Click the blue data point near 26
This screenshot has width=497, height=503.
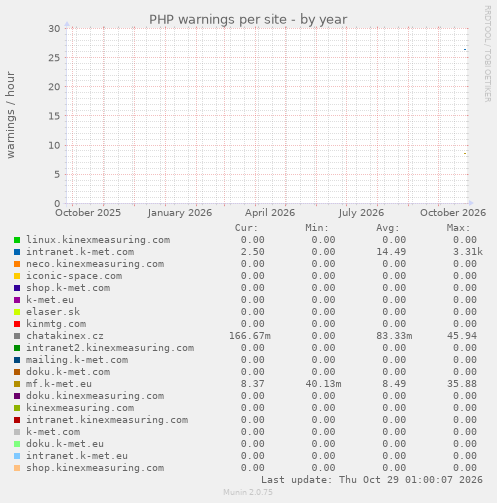465,50
